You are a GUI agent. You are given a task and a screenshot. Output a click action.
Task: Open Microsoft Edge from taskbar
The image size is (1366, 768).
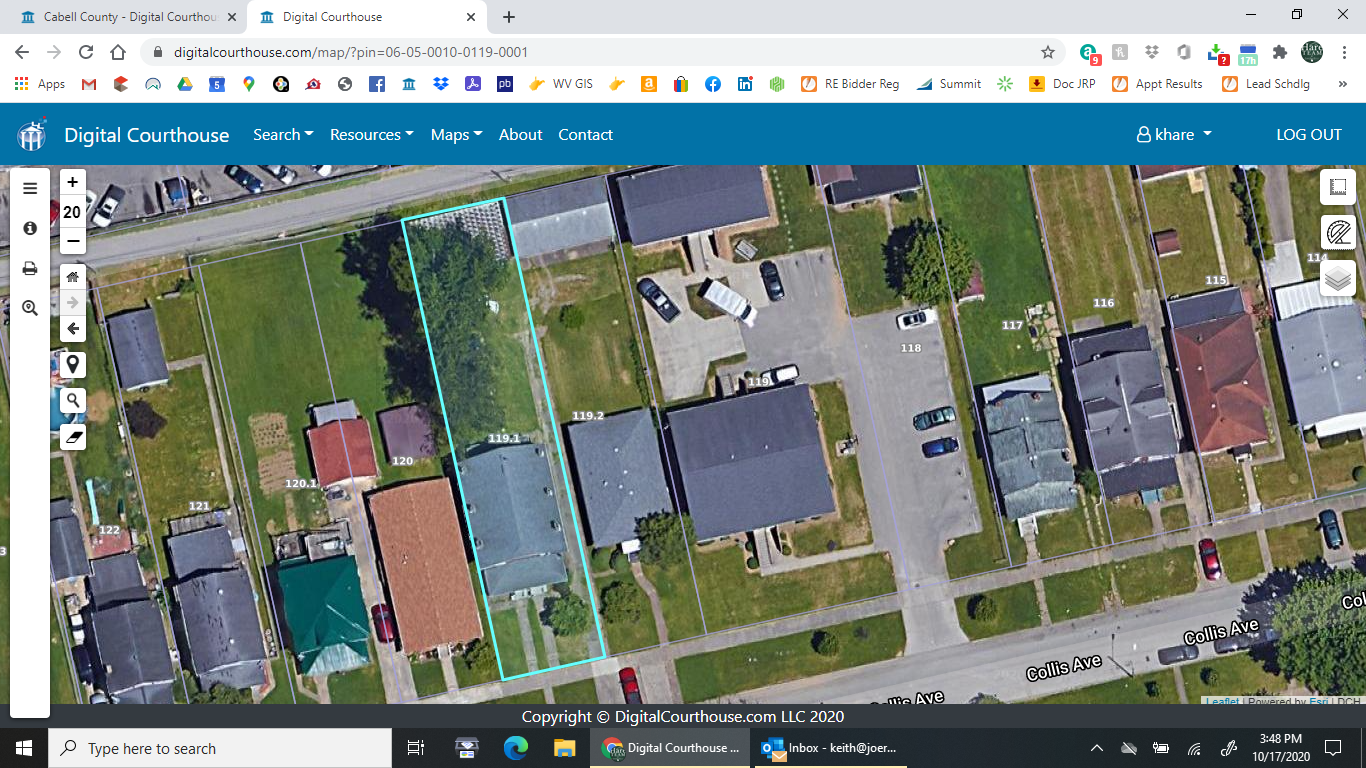pyautogui.click(x=515, y=748)
